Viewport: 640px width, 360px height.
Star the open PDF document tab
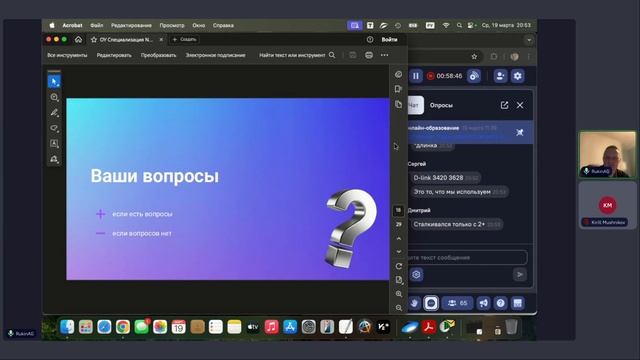[94, 40]
